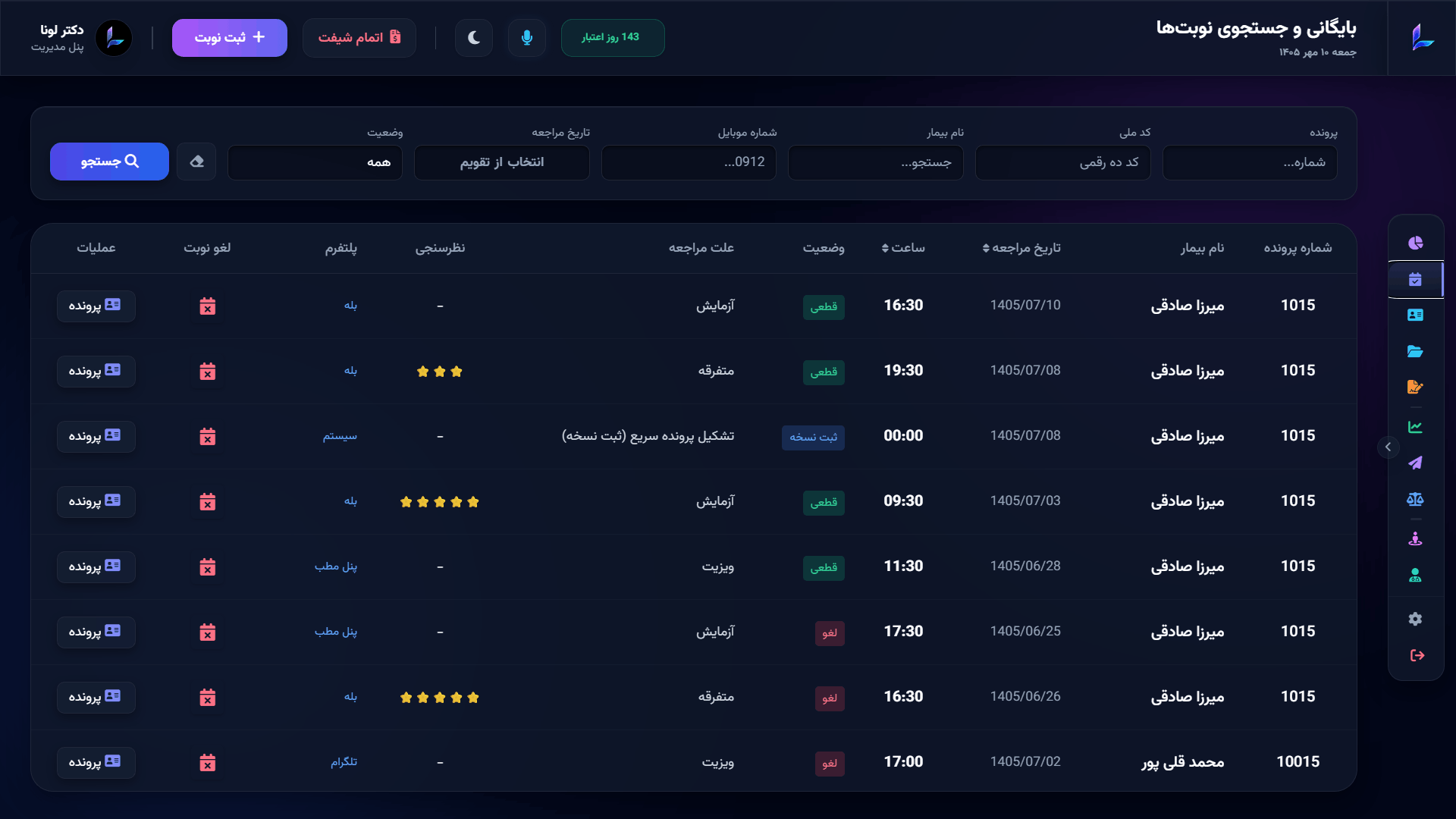1456x819 pixels.
Task: Open the dashboard pie chart sidebar icon
Action: point(1415,243)
